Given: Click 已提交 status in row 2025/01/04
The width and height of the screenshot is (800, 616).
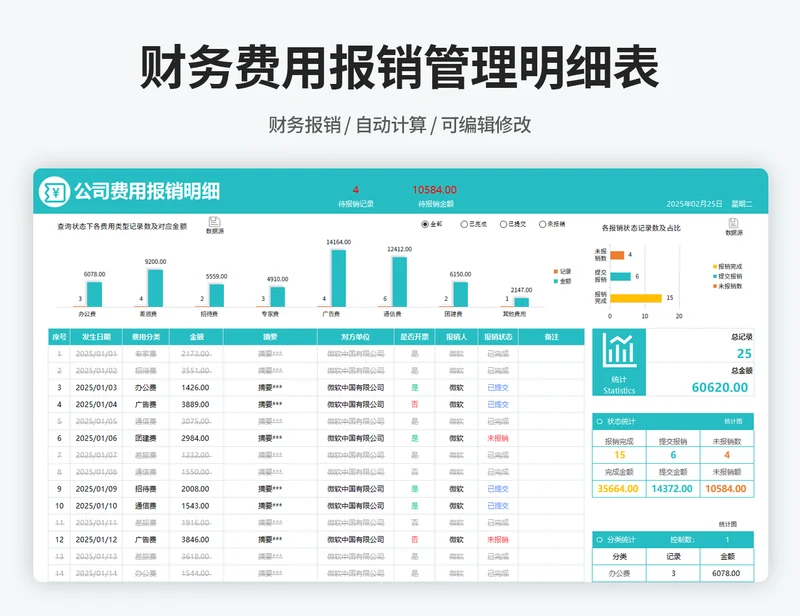Looking at the screenshot, I should [x=498, y=405].
